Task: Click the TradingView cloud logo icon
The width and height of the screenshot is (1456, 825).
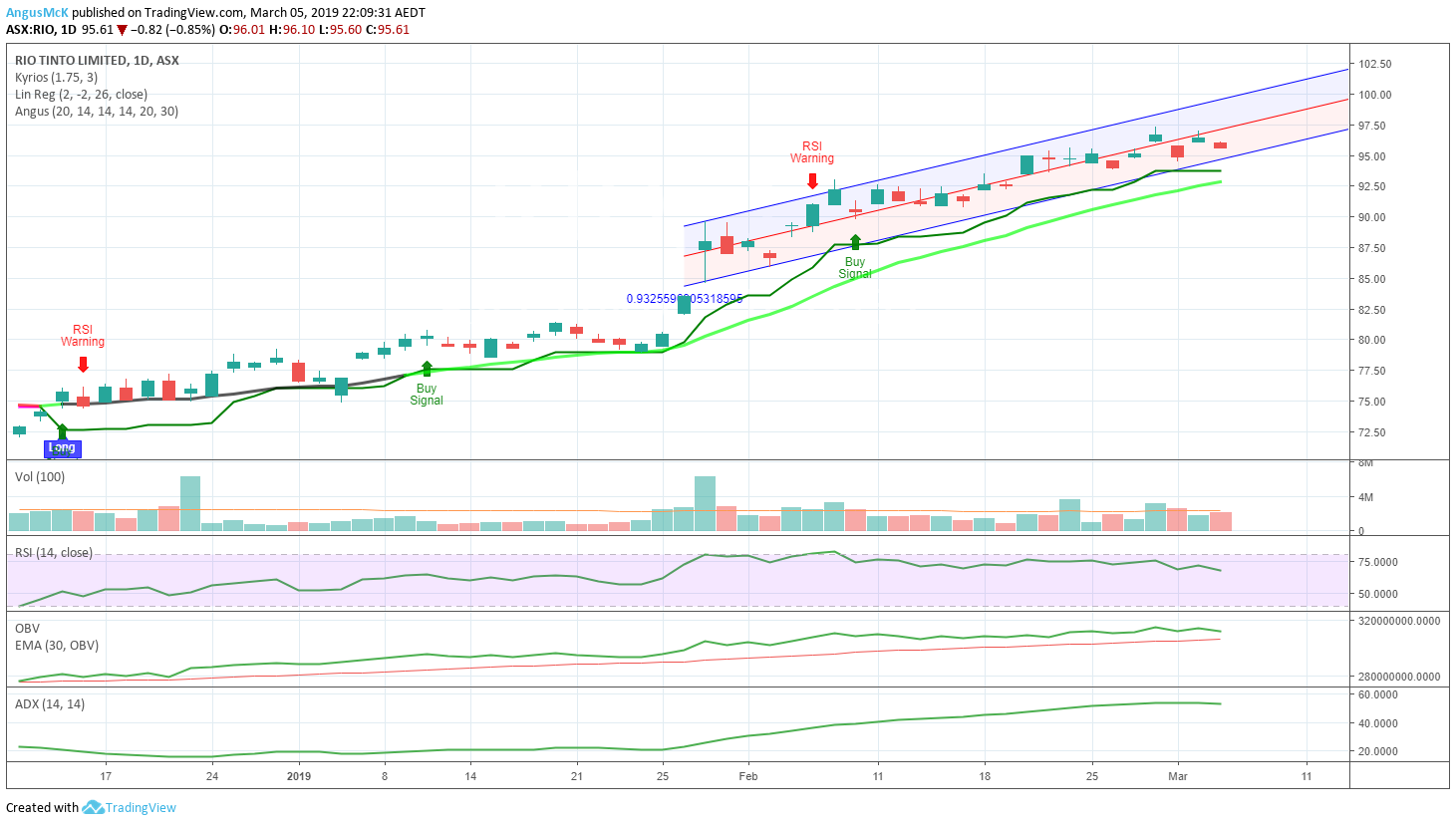Action: (x=93, y=807)
